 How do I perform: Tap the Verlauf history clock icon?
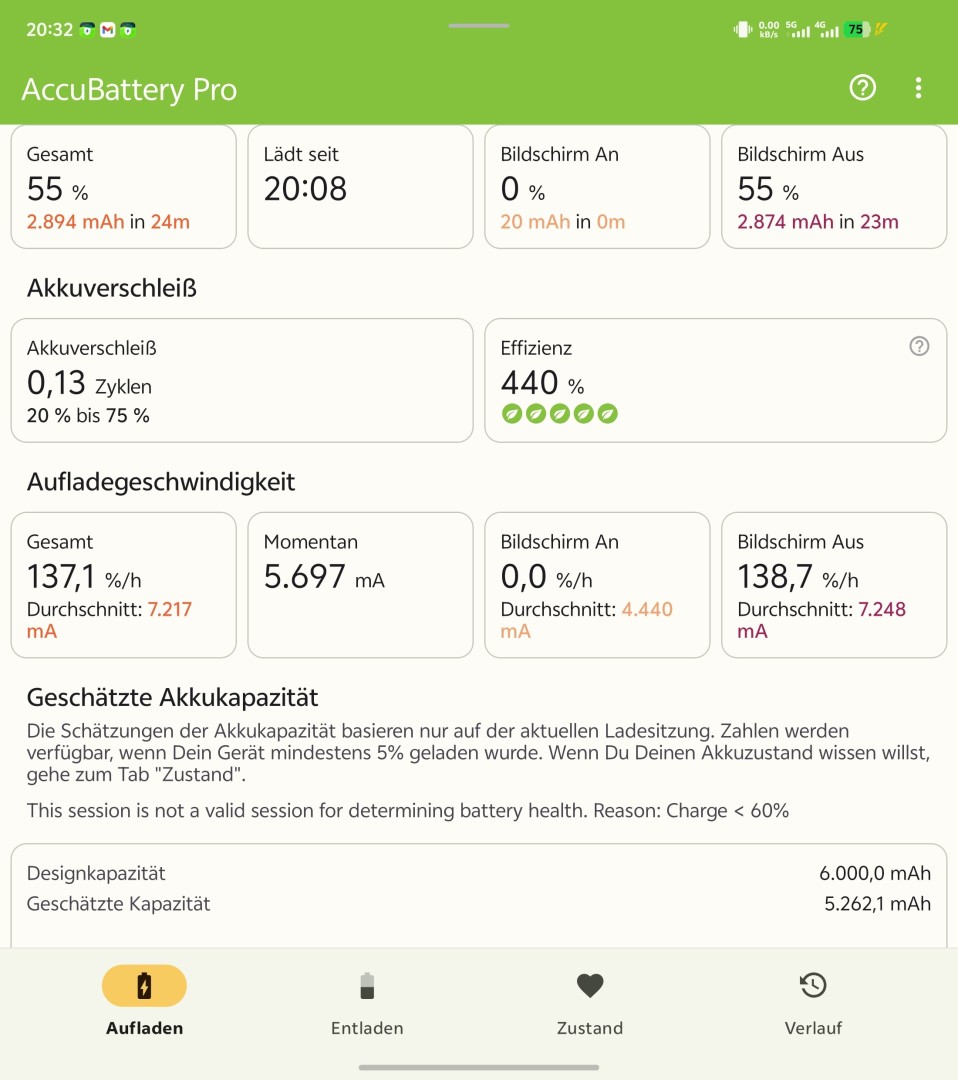(813, 986)
